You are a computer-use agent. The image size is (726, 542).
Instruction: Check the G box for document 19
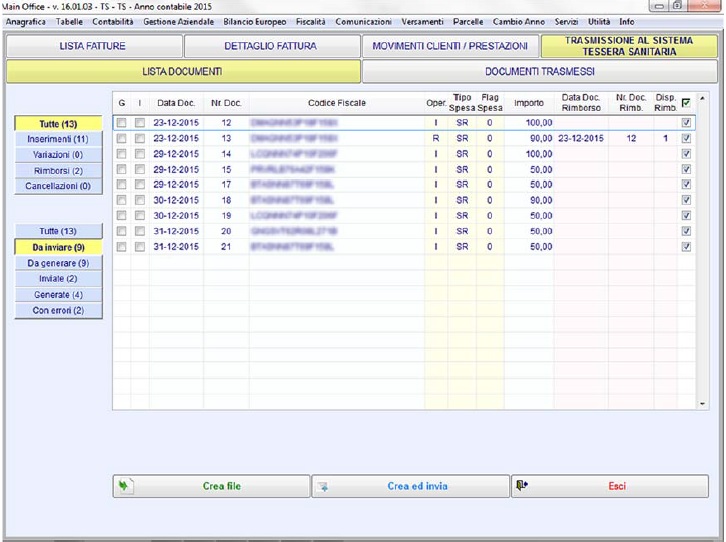[x=121, y=215]
